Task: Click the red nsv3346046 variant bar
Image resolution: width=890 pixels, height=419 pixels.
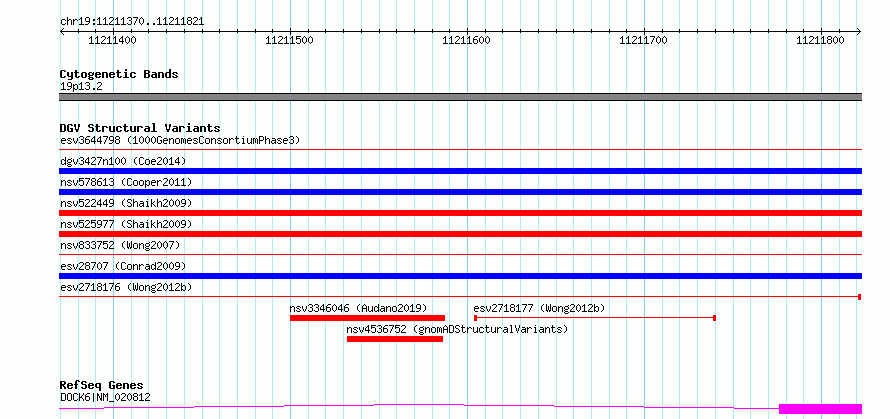Action: (x=367, y=318)
